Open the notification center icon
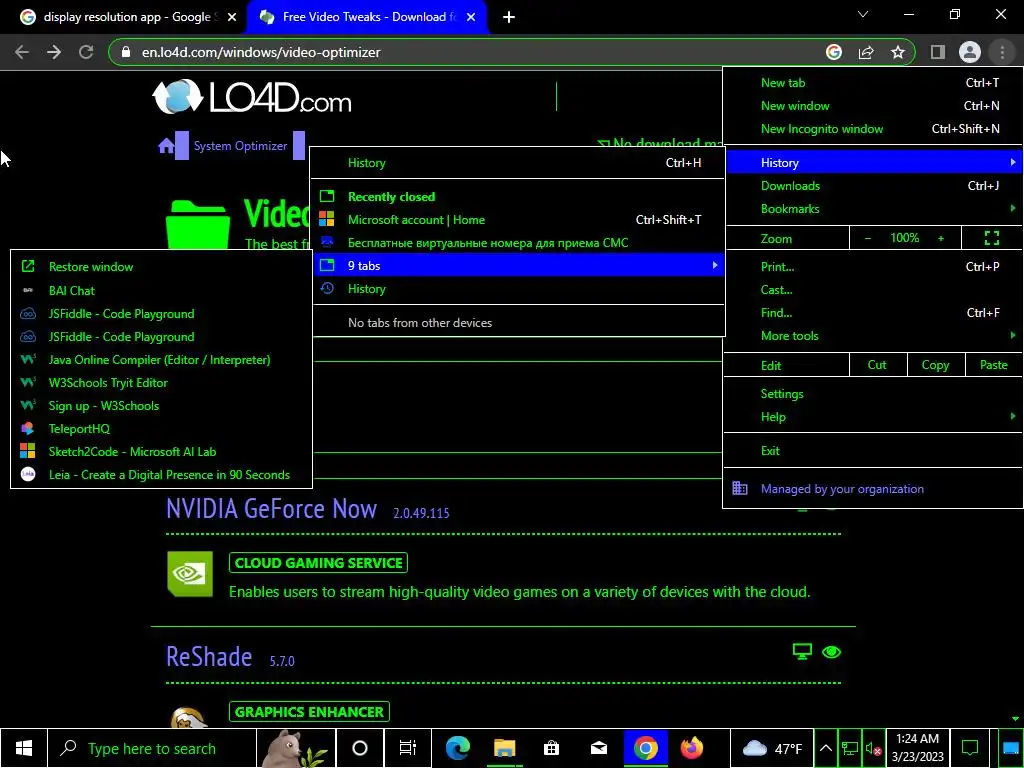Screen dimensions: 1024x768 970,748
